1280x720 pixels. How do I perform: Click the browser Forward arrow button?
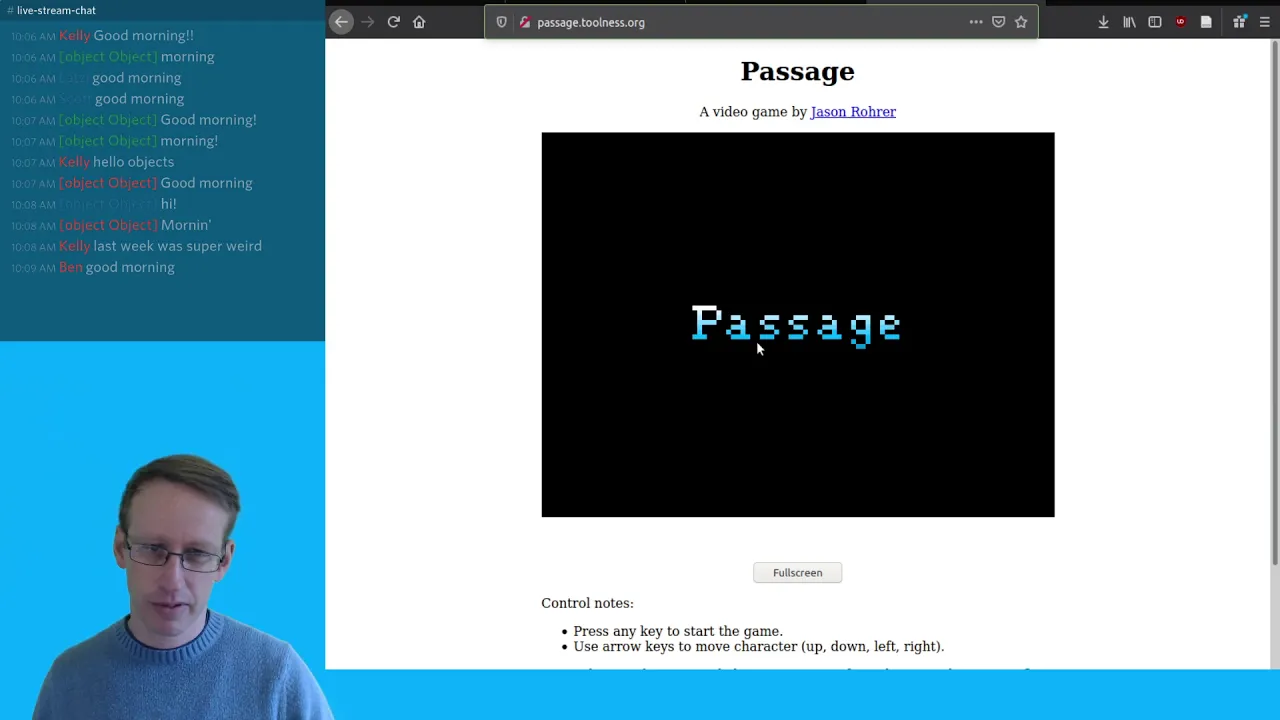point(368,22)
